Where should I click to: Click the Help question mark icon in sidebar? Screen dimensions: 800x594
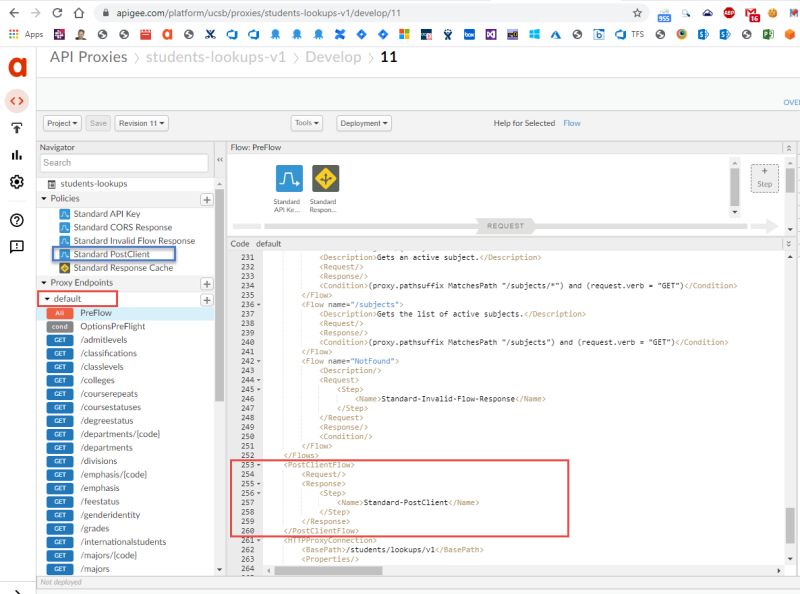tap(17, 220)
